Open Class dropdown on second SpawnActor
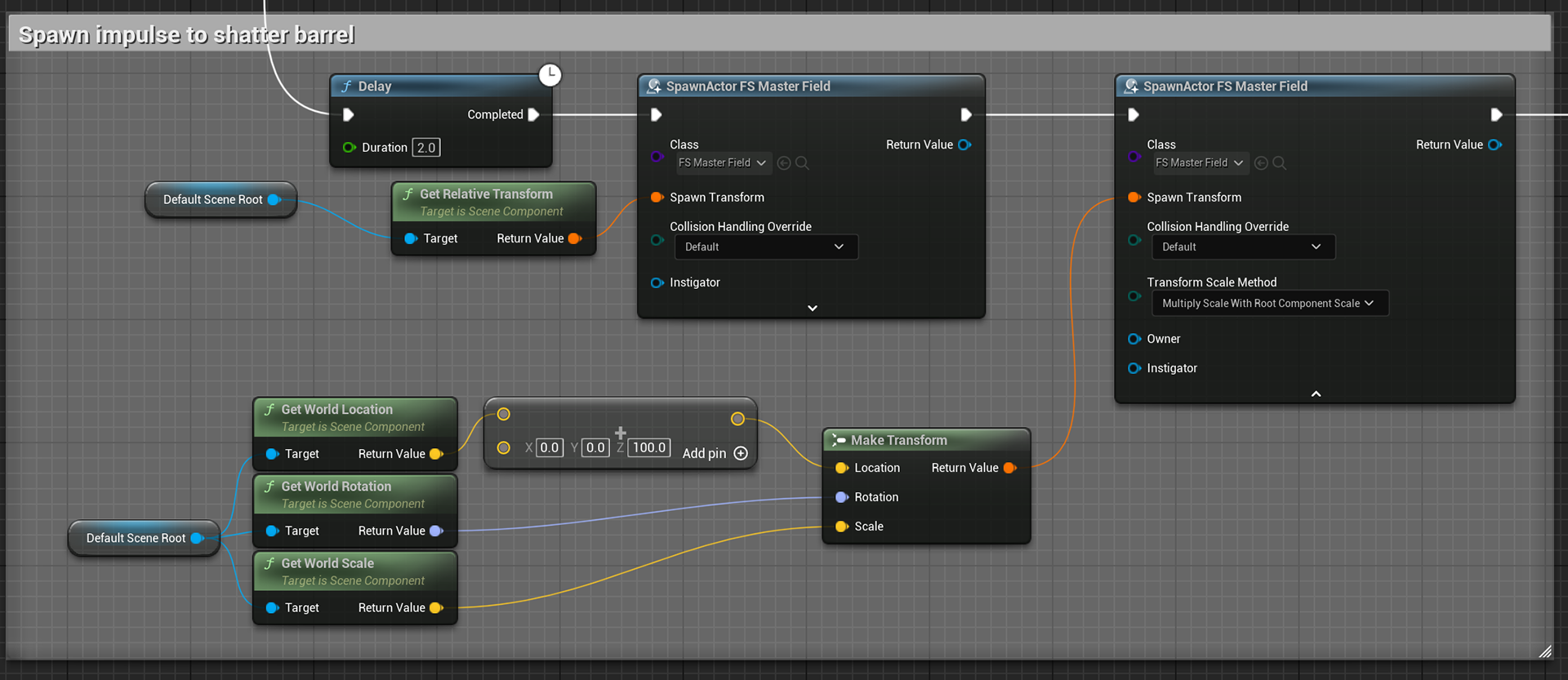 pos(1200,163)
